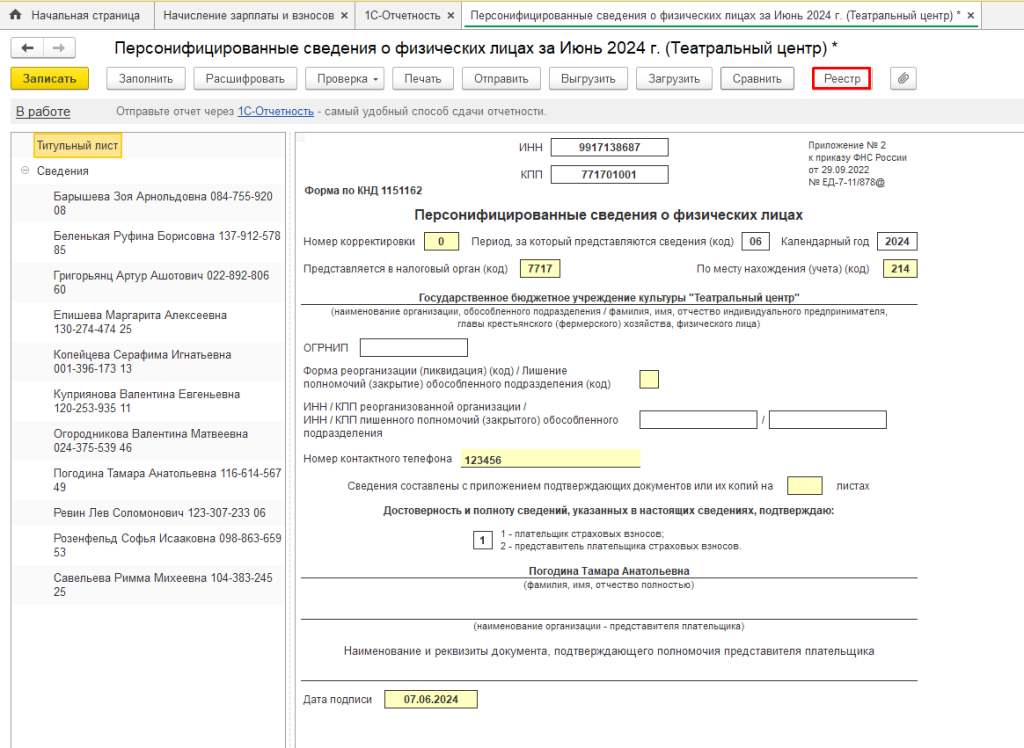Click the home icon tab
Viewport: 1024px width, 748px height.
pos(16,16)
